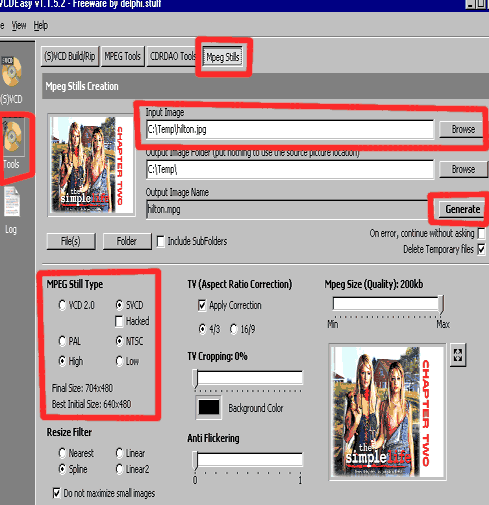Select the VCD 2.0 radio button
Screen dimensions: 489x505
pyautogui.click(x=62, y=305)
